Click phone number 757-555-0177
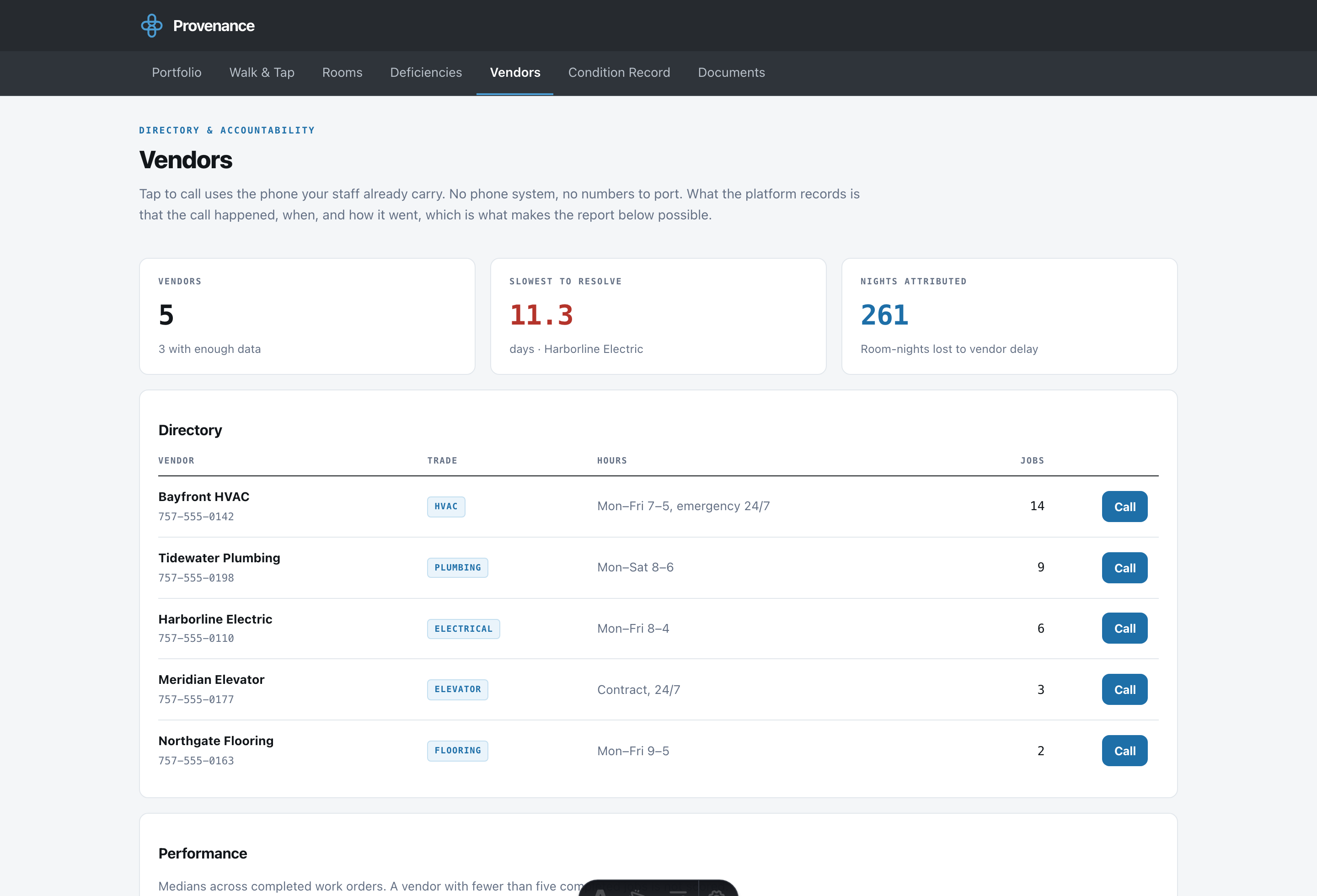This screenshot has height=896, width=1317. [x=196, y=699]
